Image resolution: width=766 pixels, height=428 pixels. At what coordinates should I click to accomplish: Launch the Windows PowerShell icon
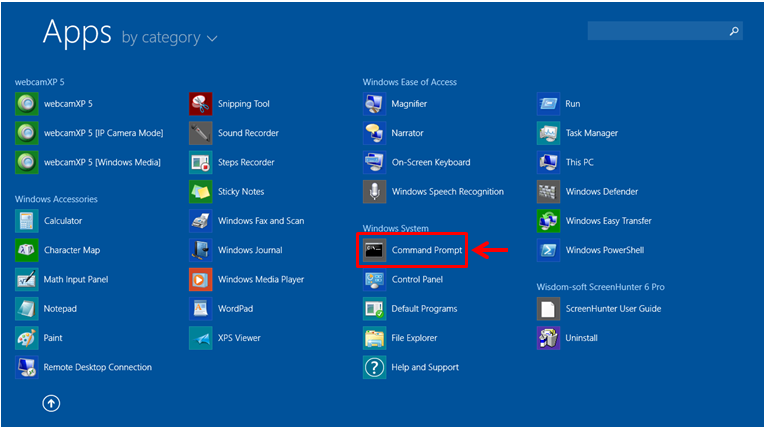click(x=549, y=250)
